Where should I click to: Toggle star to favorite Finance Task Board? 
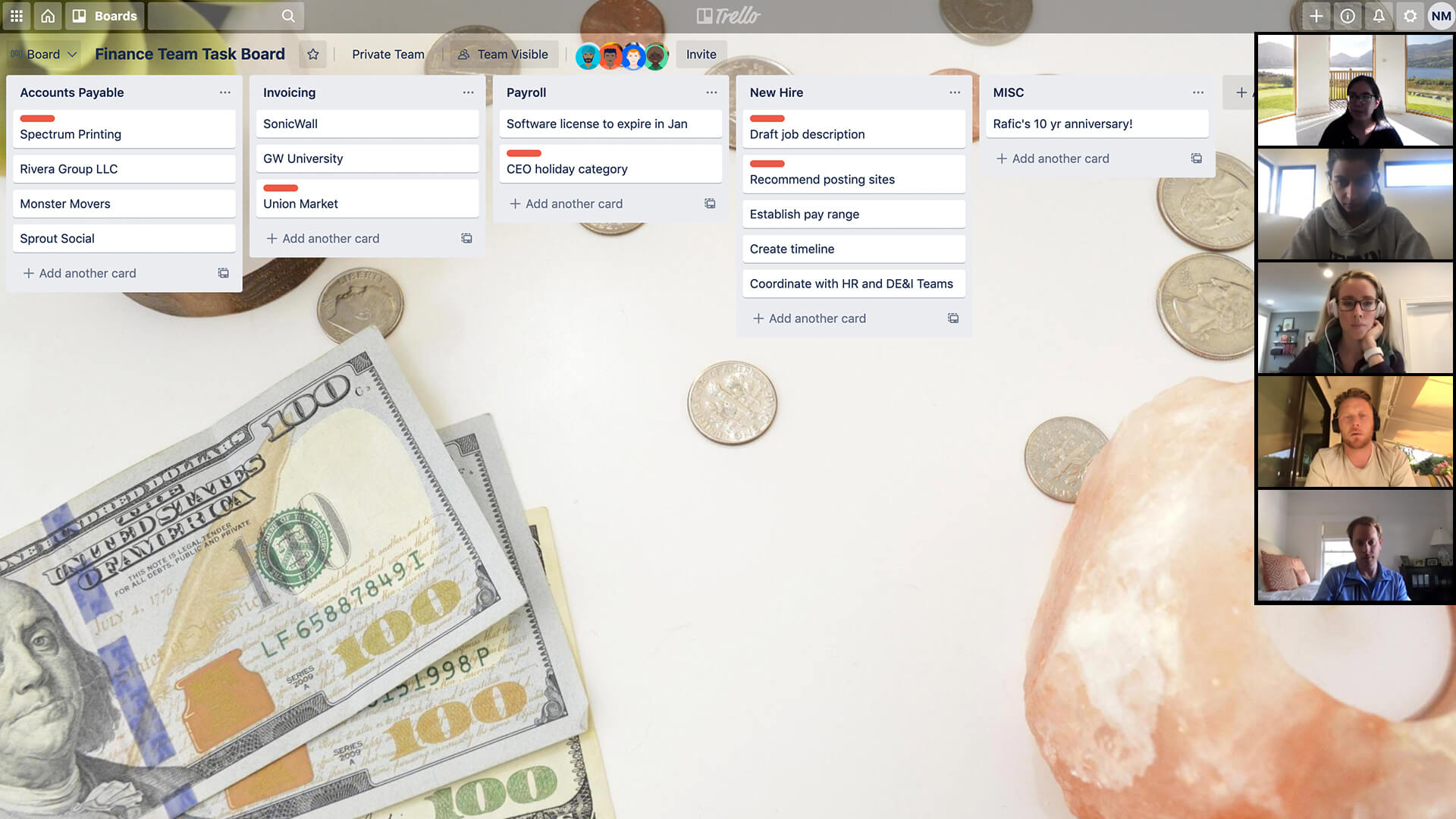tap(313, 54)
